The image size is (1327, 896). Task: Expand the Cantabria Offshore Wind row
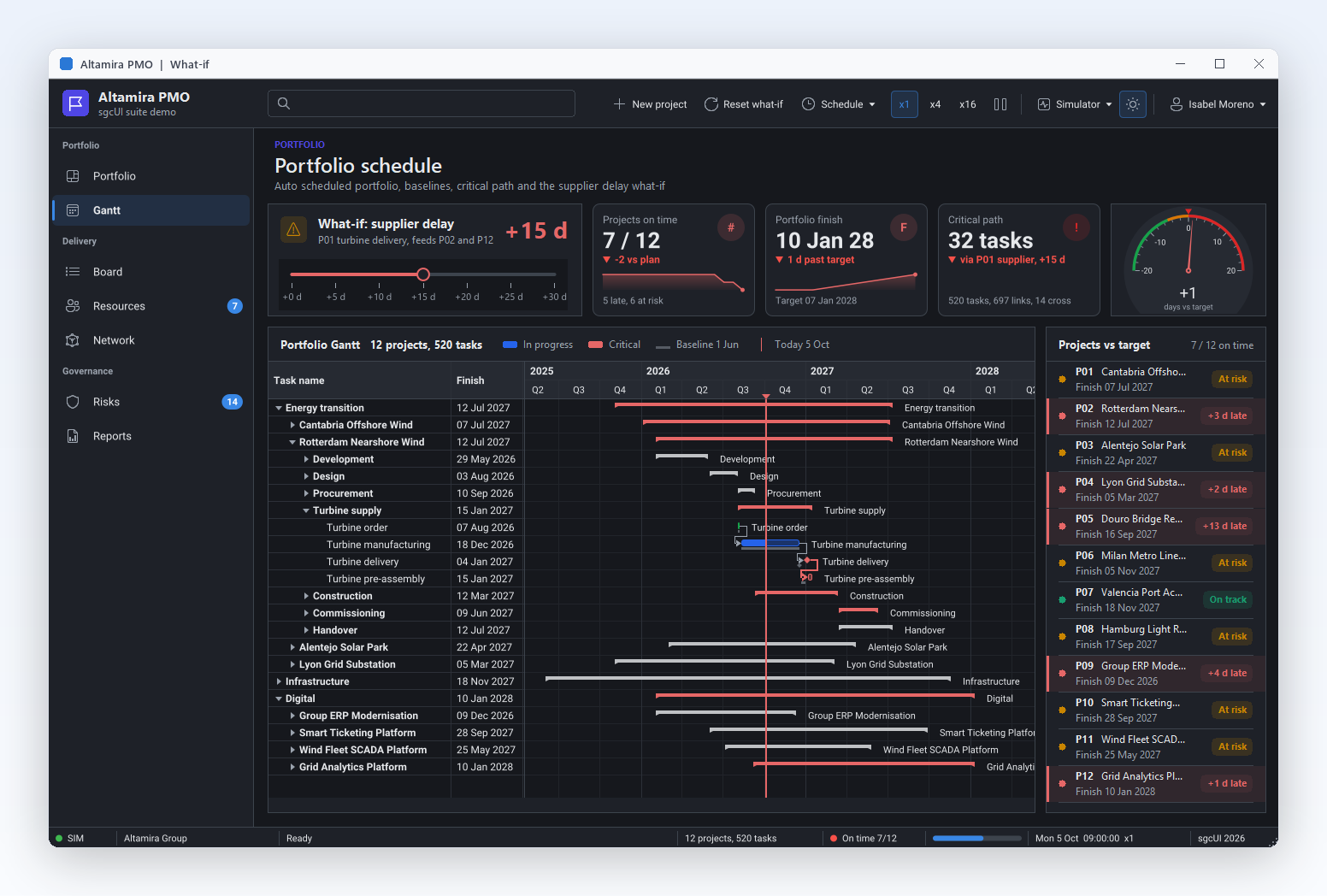pyautogui.click(x=292, y=425)
